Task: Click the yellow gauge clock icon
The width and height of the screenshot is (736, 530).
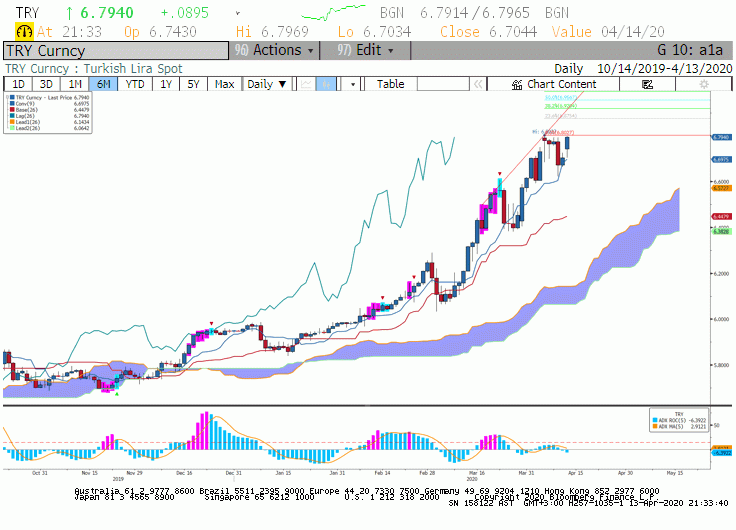Action: click(24, 31)
